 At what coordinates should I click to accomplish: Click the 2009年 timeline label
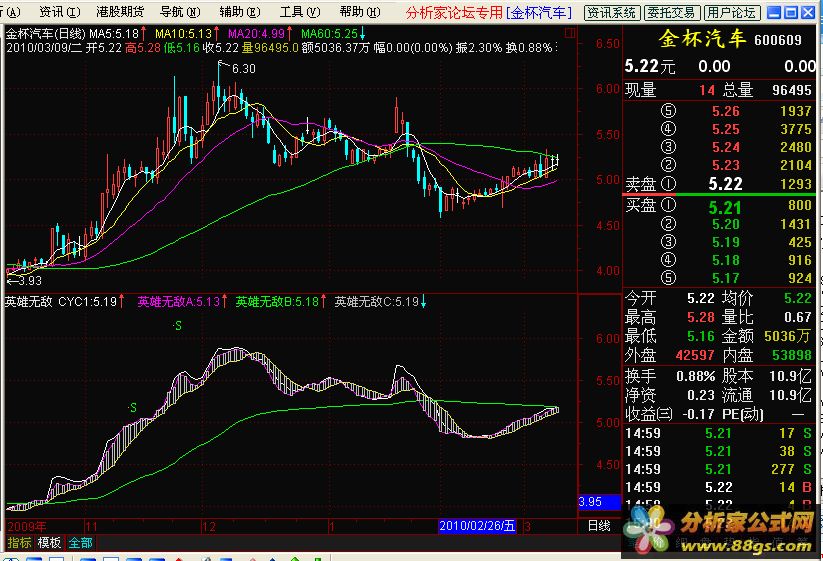click(x=27, y=526)
